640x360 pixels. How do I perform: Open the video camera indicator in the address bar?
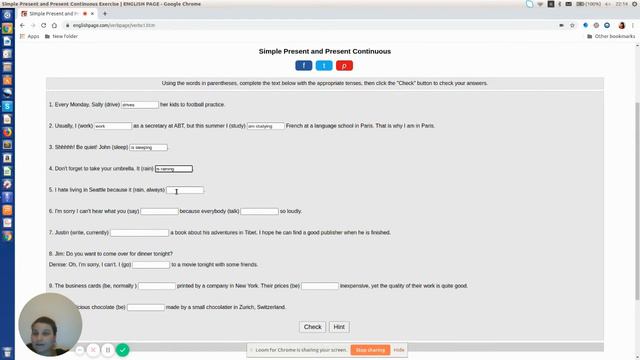[562, 25]
